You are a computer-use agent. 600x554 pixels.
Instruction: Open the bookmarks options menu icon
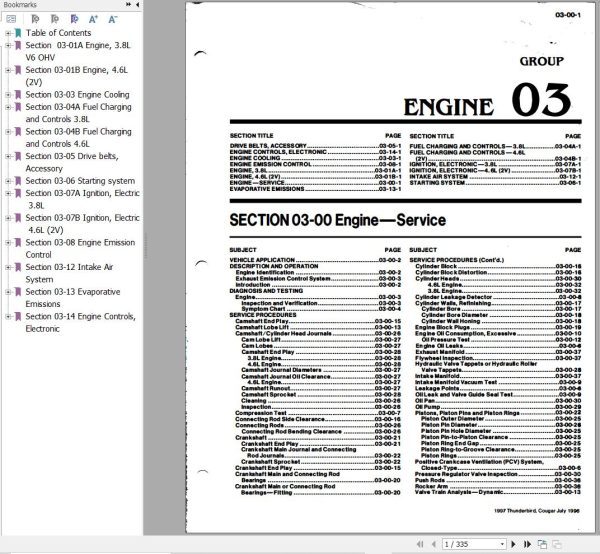tap(11, 19)
